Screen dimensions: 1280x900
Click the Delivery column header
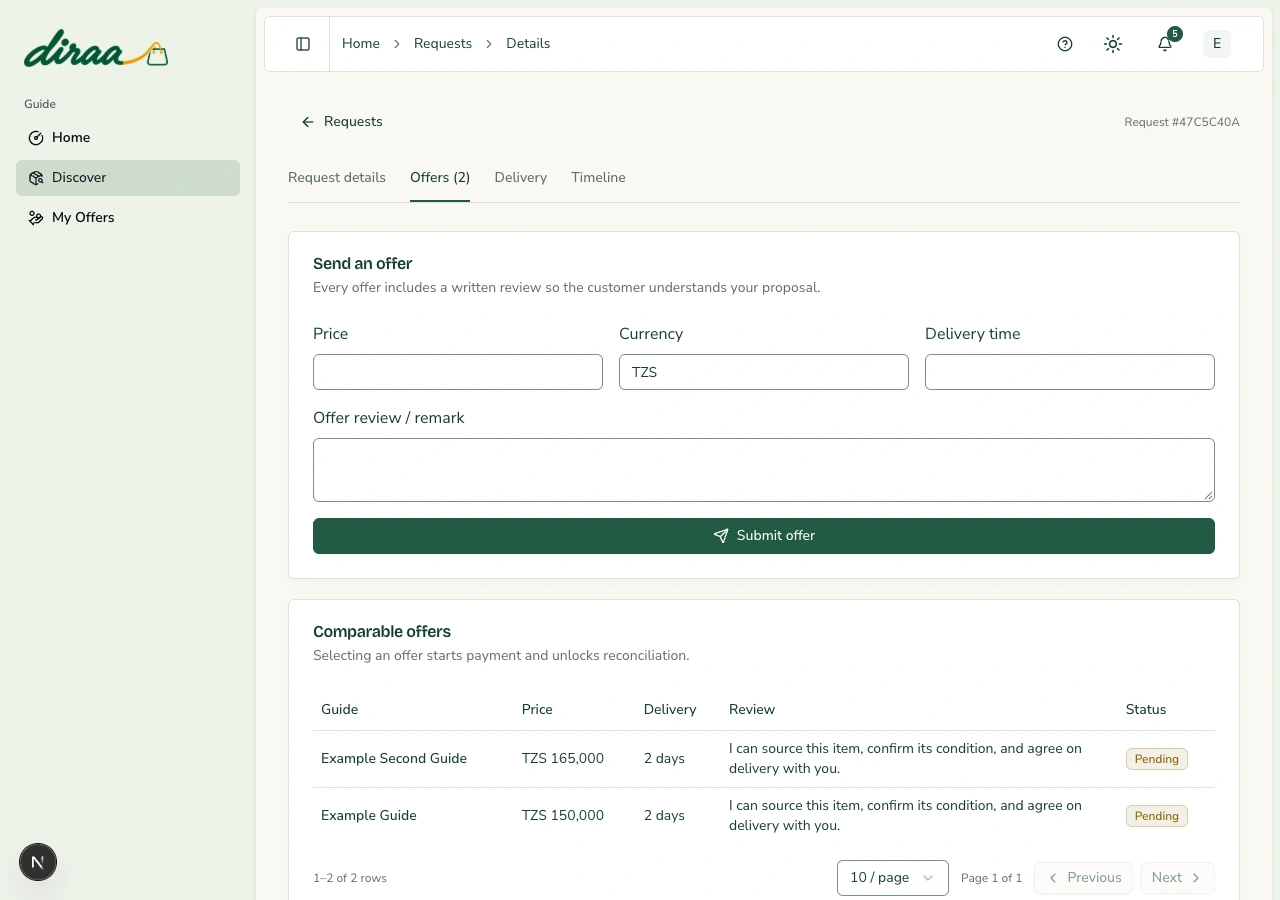point(670,710)
